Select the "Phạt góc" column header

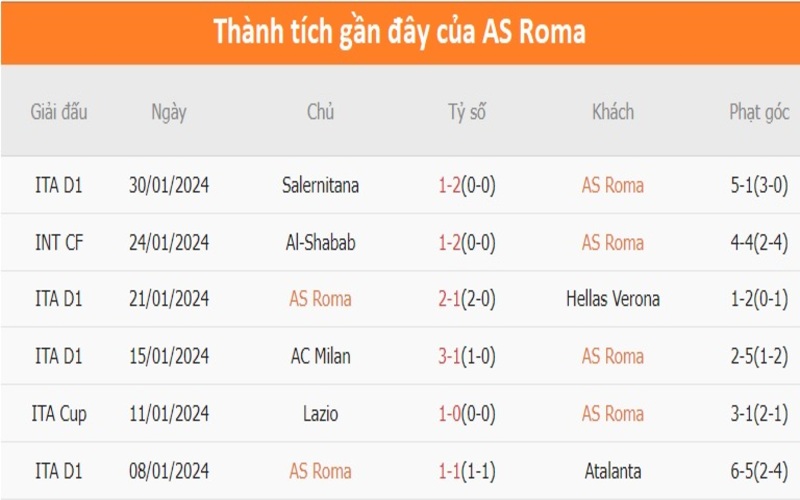pyautogui.click(x=759, y=112)
